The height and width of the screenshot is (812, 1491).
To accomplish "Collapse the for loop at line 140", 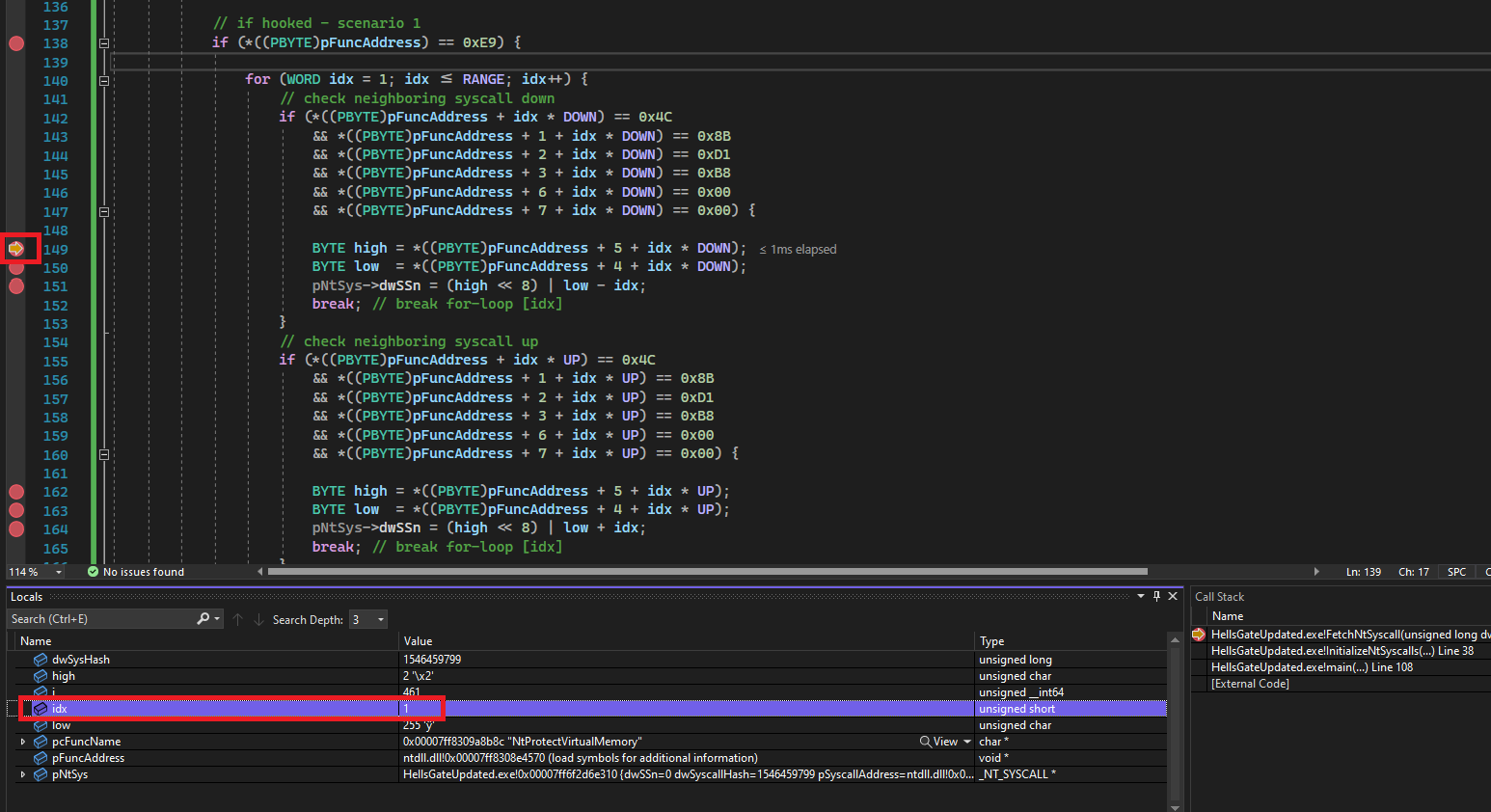I will [104, 80].
